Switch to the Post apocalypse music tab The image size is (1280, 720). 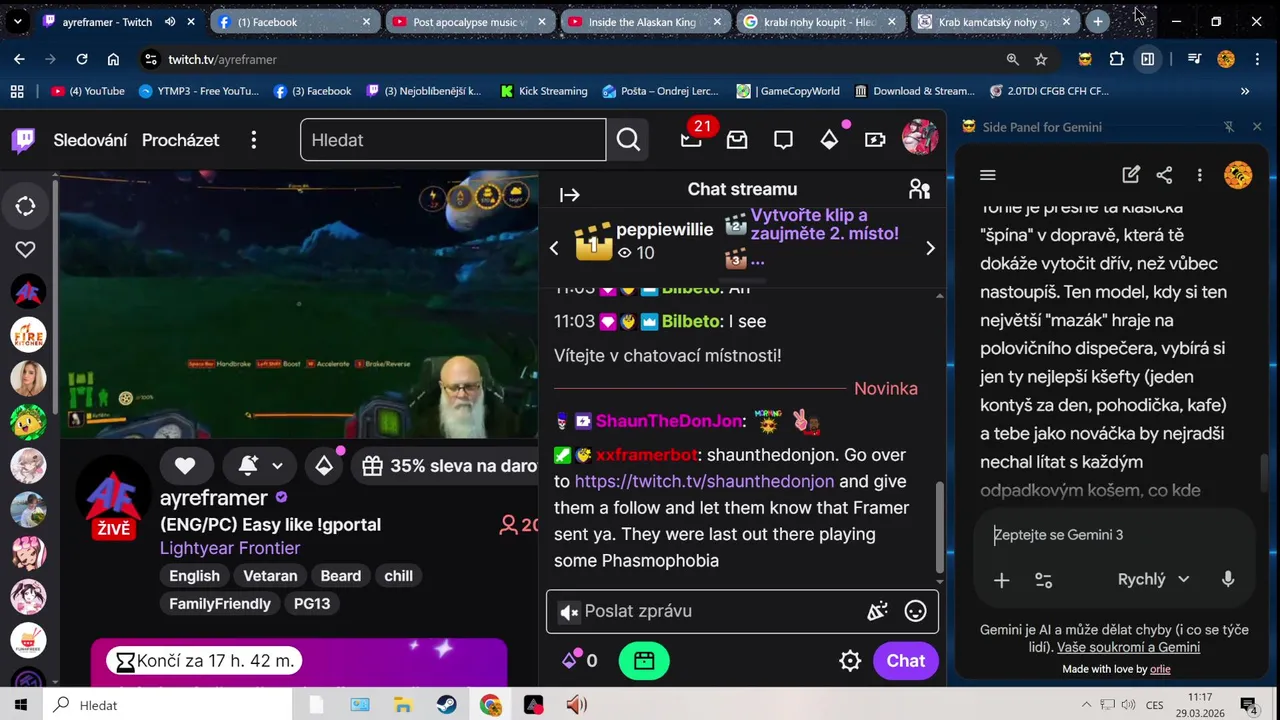coord(469,21)
